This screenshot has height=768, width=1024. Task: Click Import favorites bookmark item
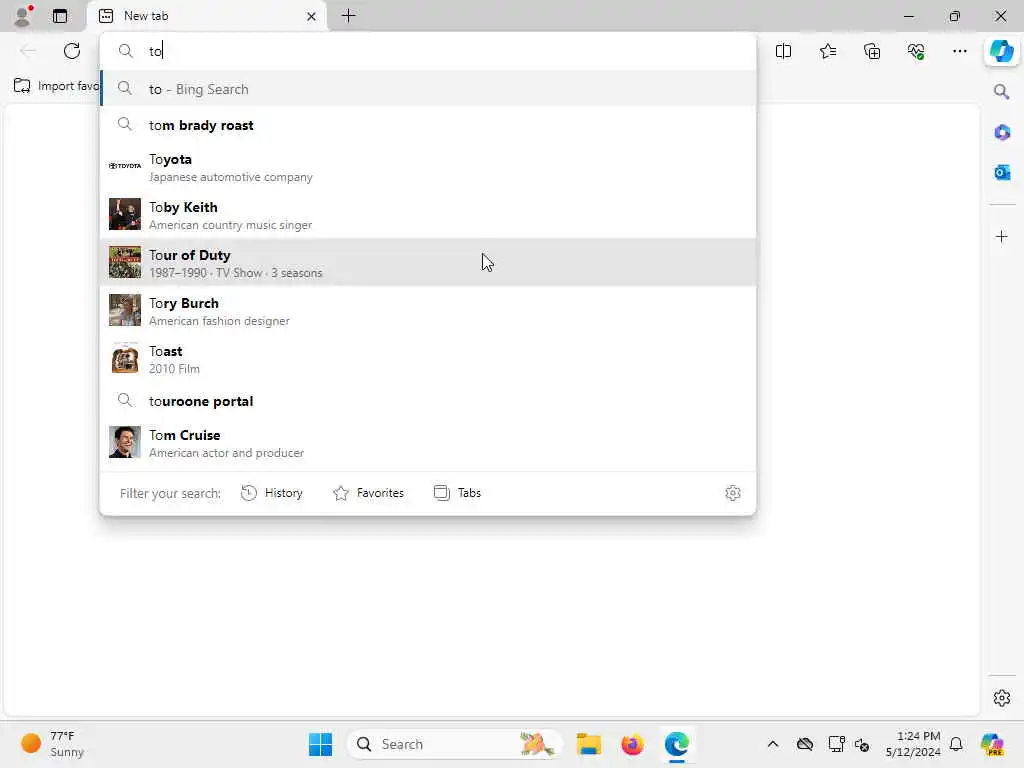56,86
